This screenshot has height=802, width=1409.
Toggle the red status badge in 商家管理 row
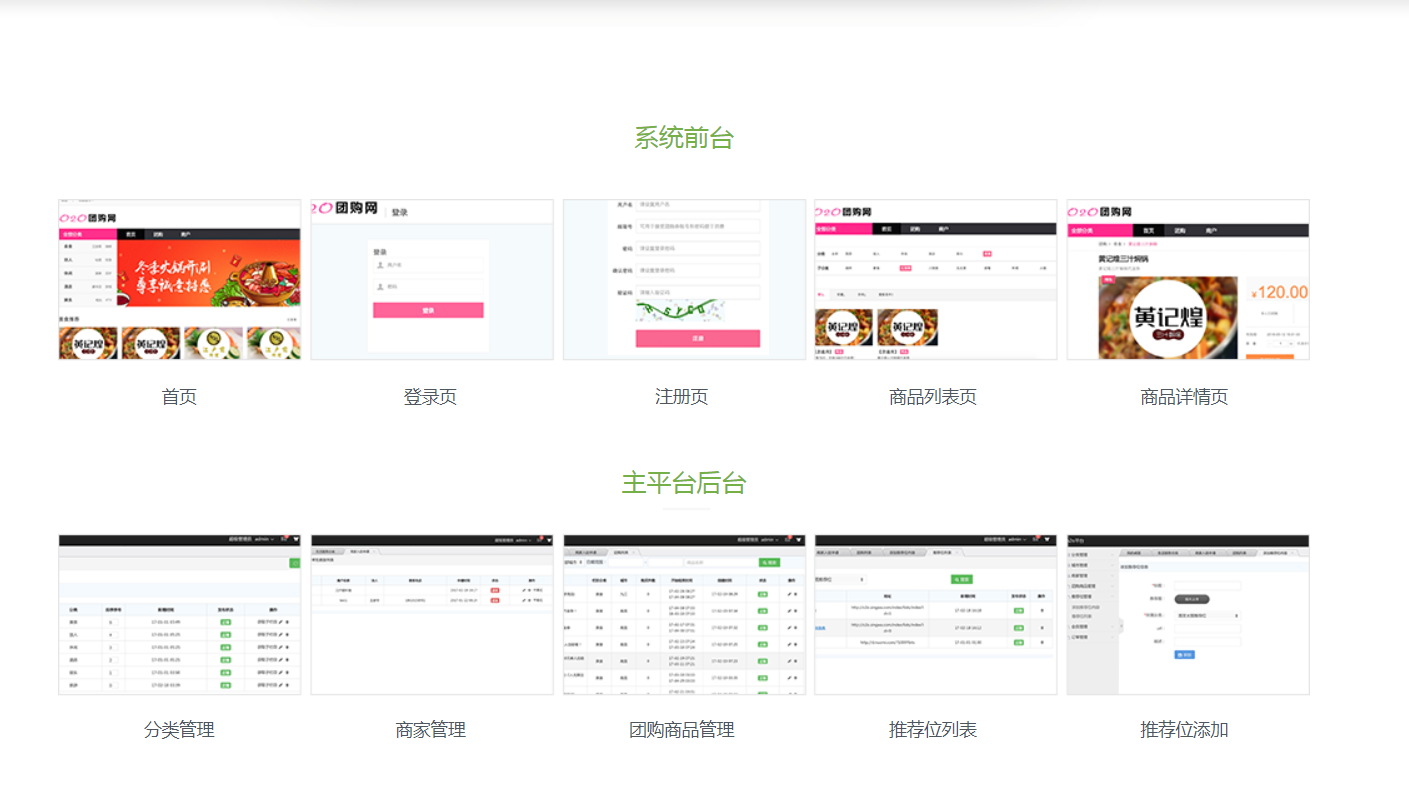[495, 590]
